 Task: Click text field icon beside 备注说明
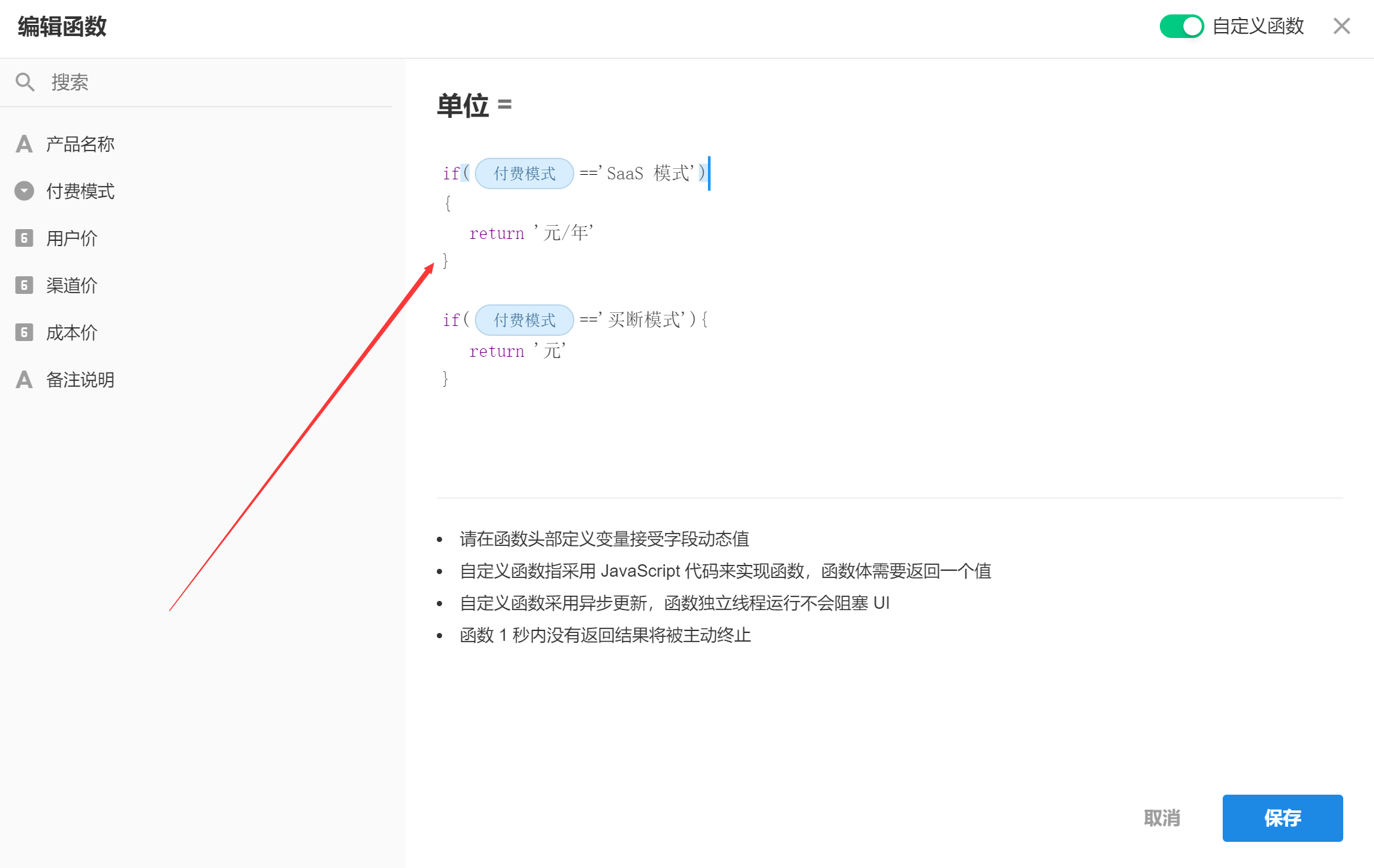coord(24,380)
